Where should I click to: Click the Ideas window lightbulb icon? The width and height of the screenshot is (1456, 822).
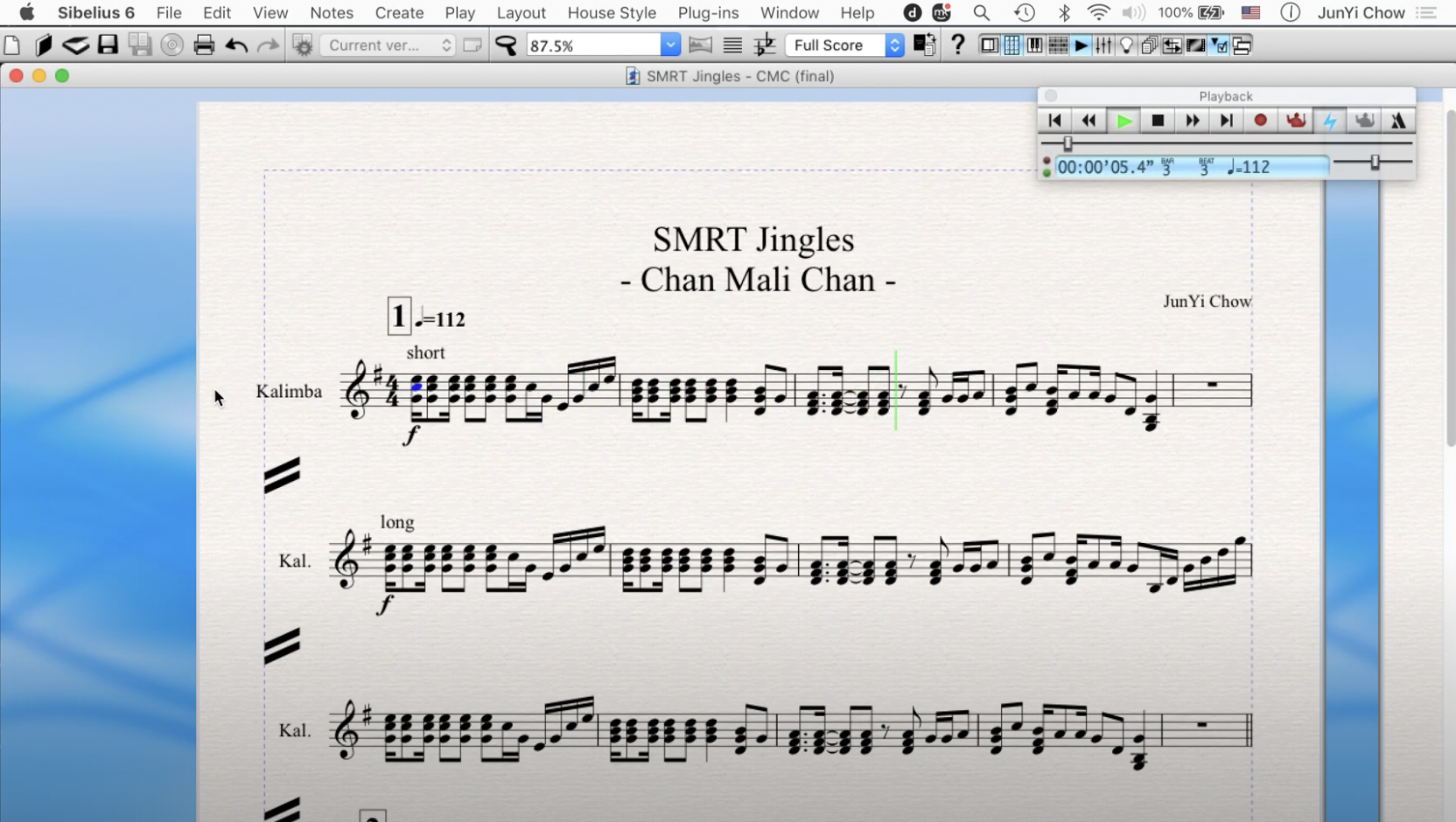coord(1126,45)
